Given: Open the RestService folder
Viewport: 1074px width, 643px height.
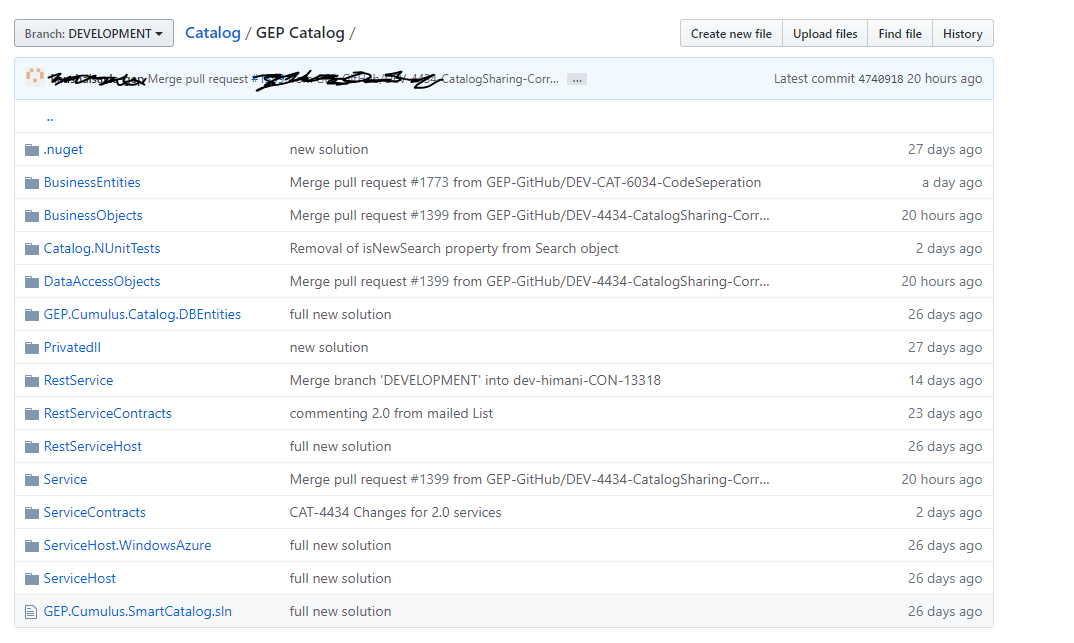Looking at the screenshot, I should 78,380.
